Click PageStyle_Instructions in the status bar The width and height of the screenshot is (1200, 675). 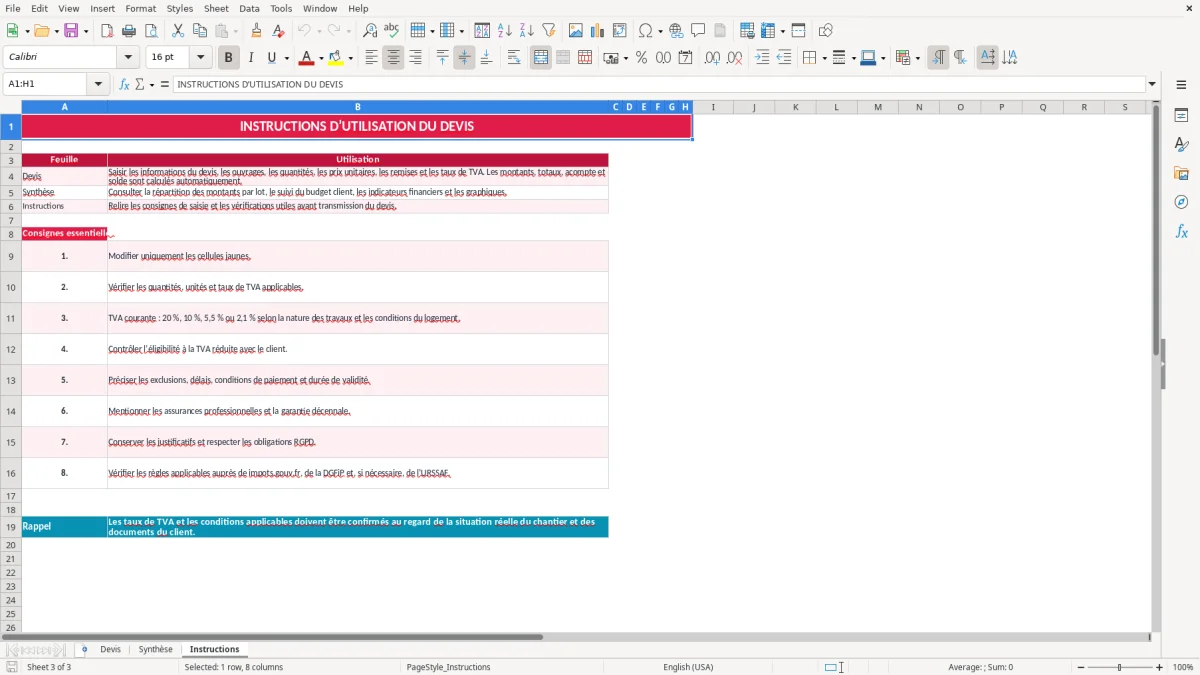pyautogui.click(x=448, y=667)
